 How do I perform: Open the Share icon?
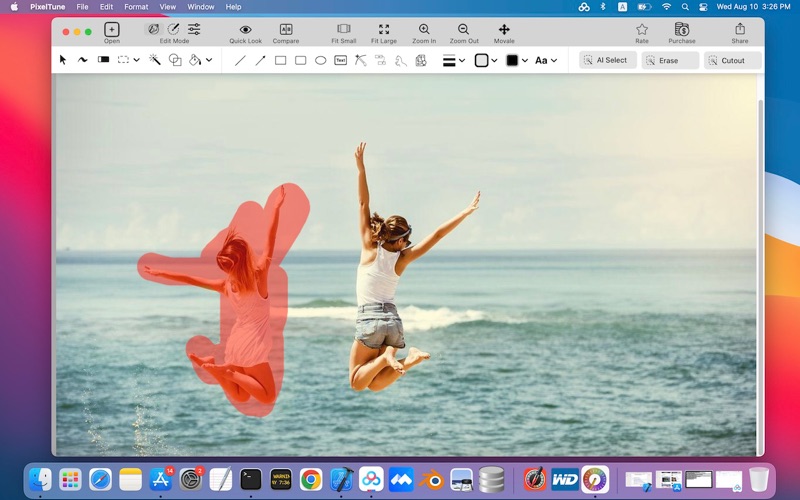pos(740,30)
